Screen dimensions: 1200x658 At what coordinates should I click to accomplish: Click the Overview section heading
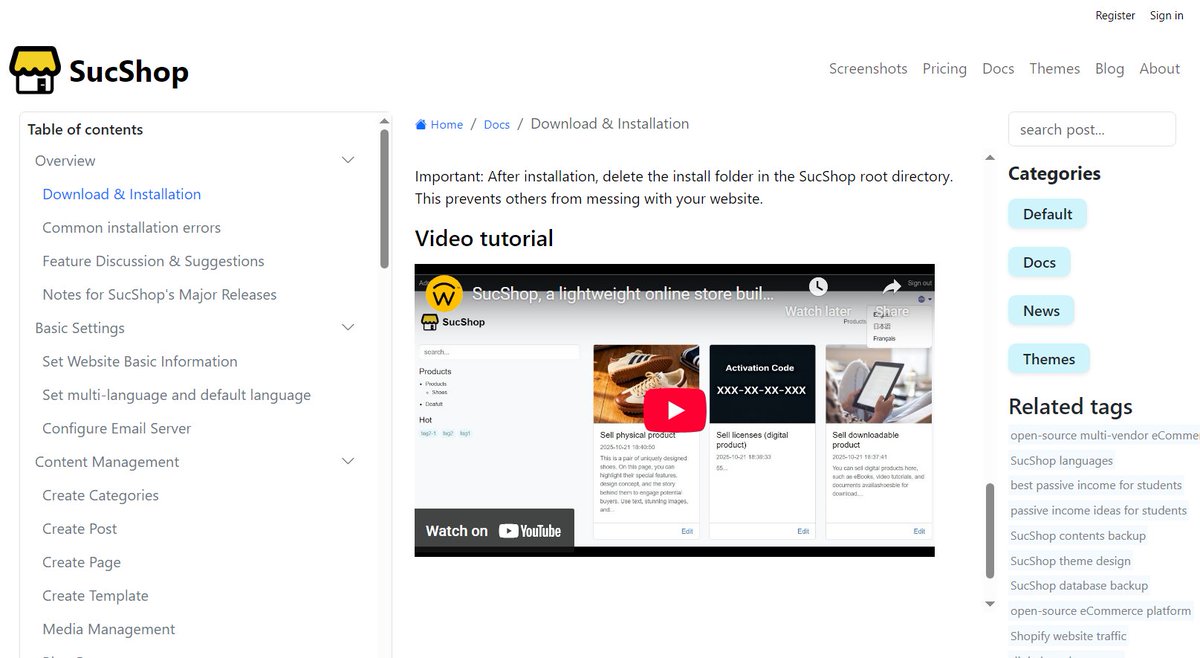click(x=65, y=161)
